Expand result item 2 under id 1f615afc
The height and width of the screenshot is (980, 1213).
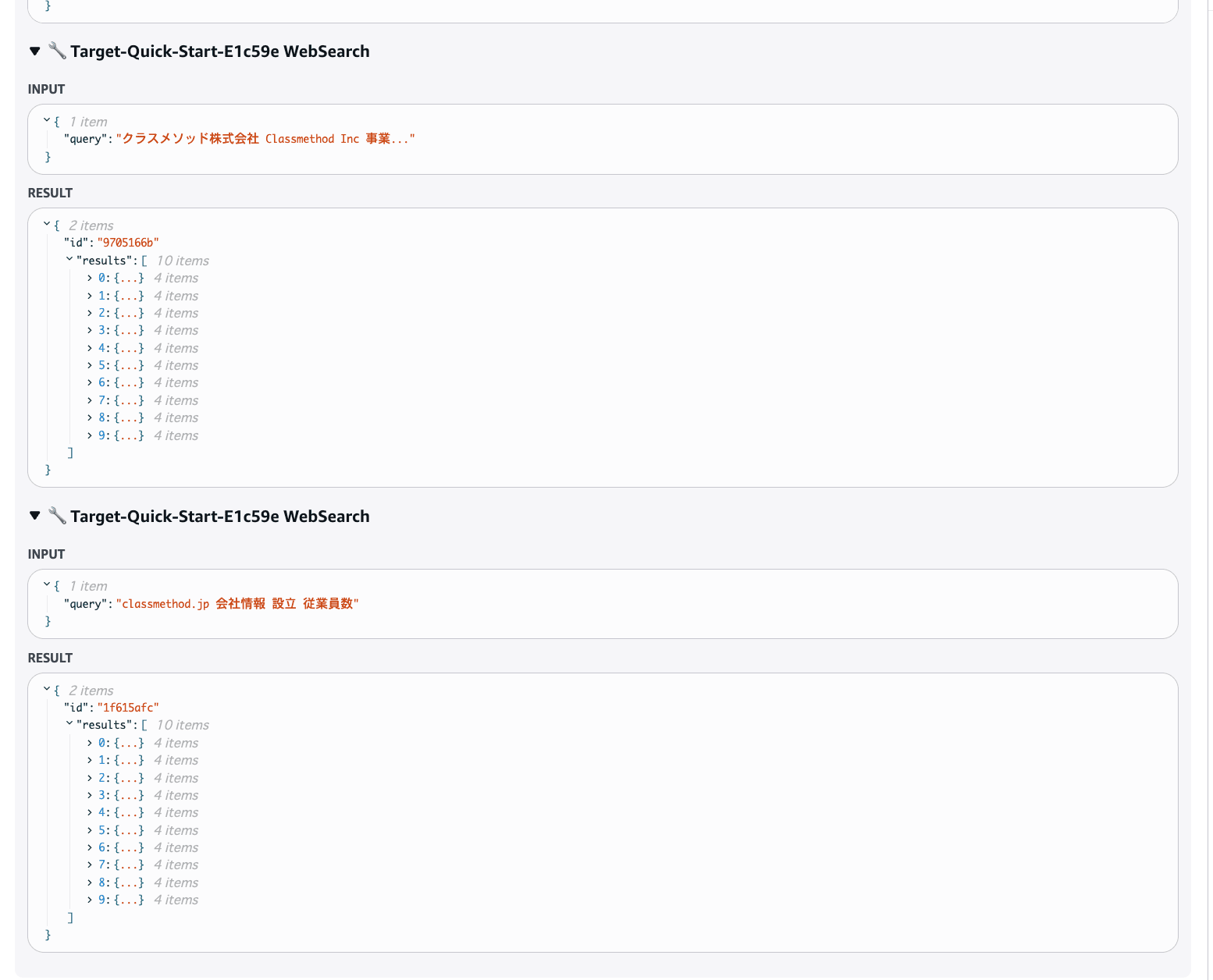[x=90, y=778]
